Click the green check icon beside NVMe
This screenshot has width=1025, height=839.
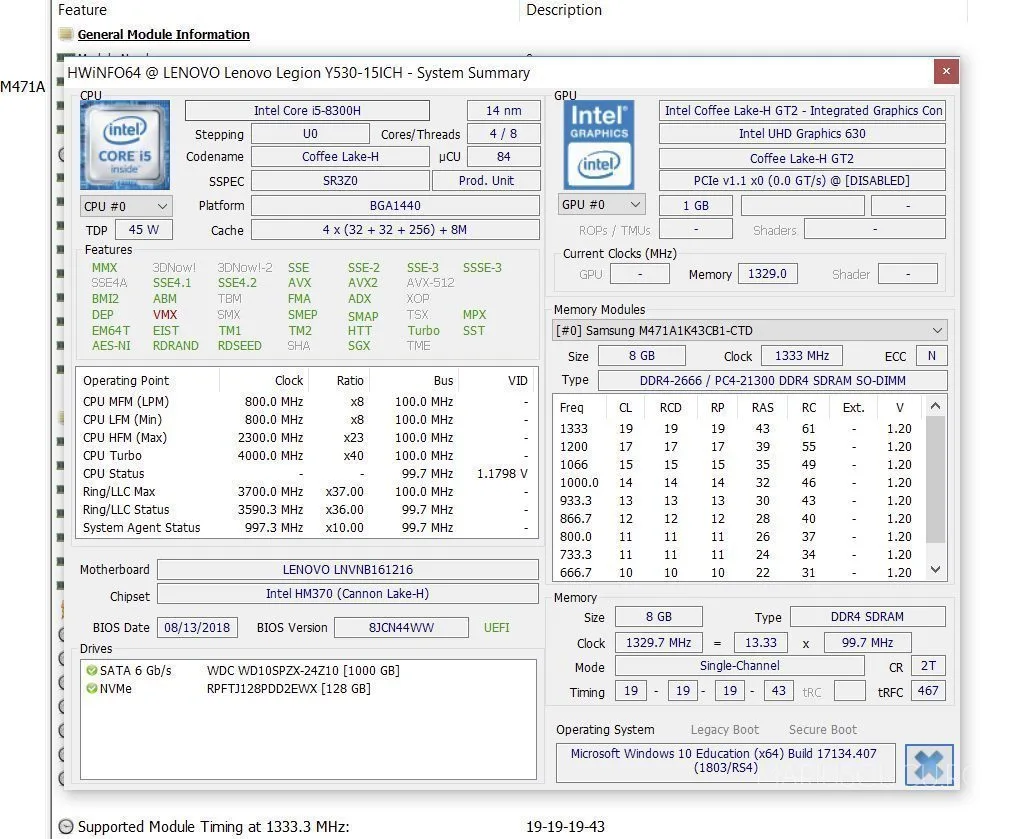pyautogui.click(x=92, y=689)
